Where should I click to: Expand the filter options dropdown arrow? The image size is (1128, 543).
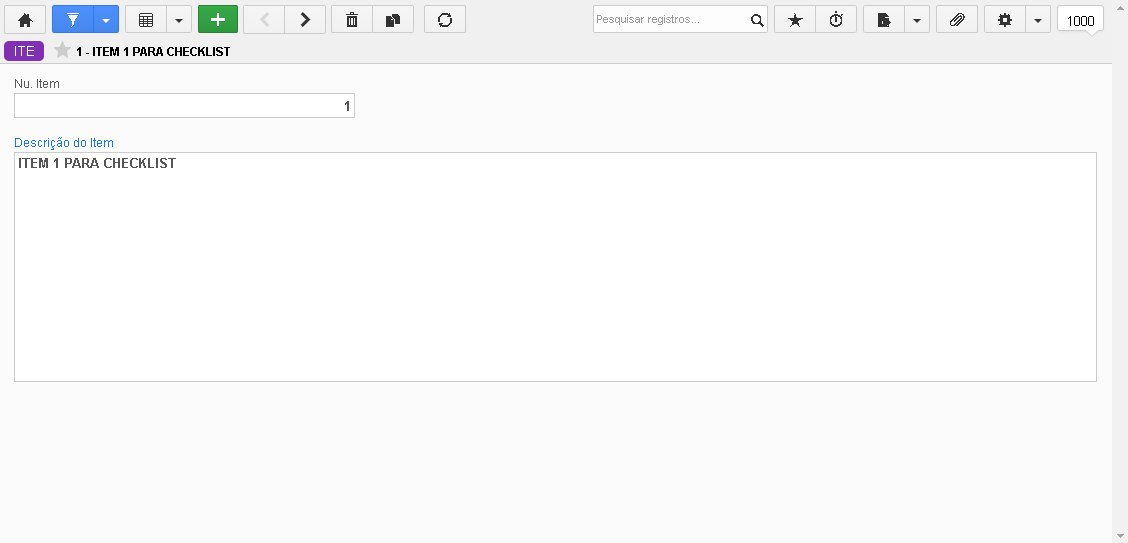(x=106, y=19)
